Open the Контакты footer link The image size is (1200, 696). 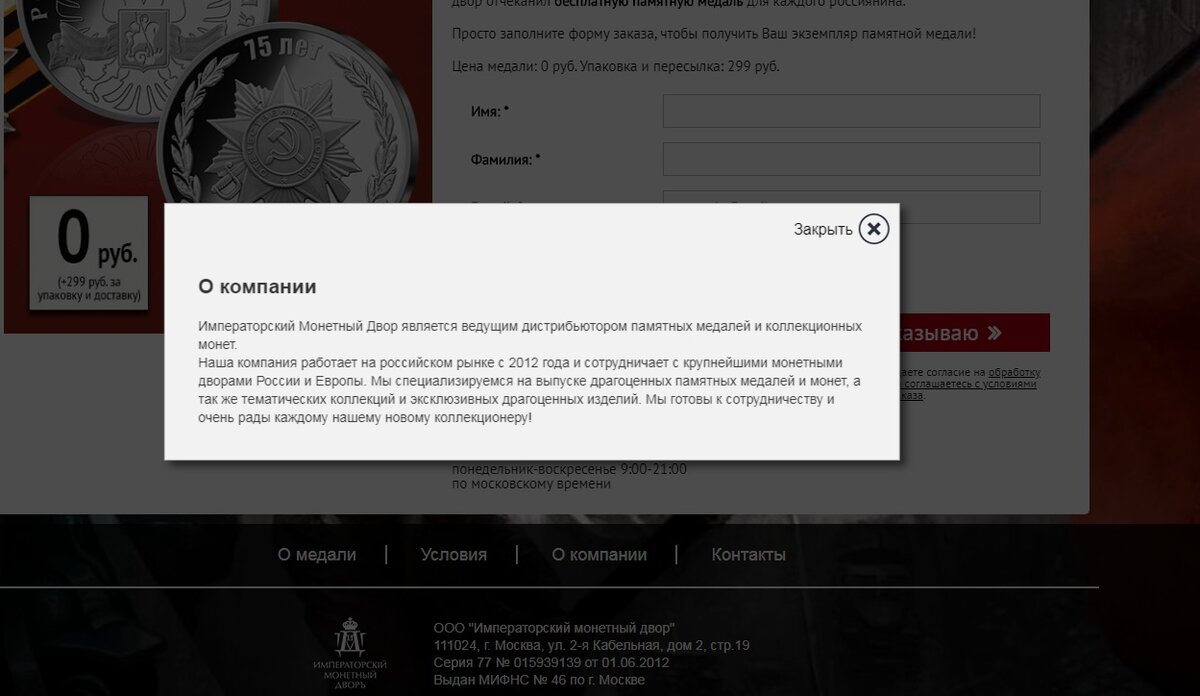click(x=748, y=554)
